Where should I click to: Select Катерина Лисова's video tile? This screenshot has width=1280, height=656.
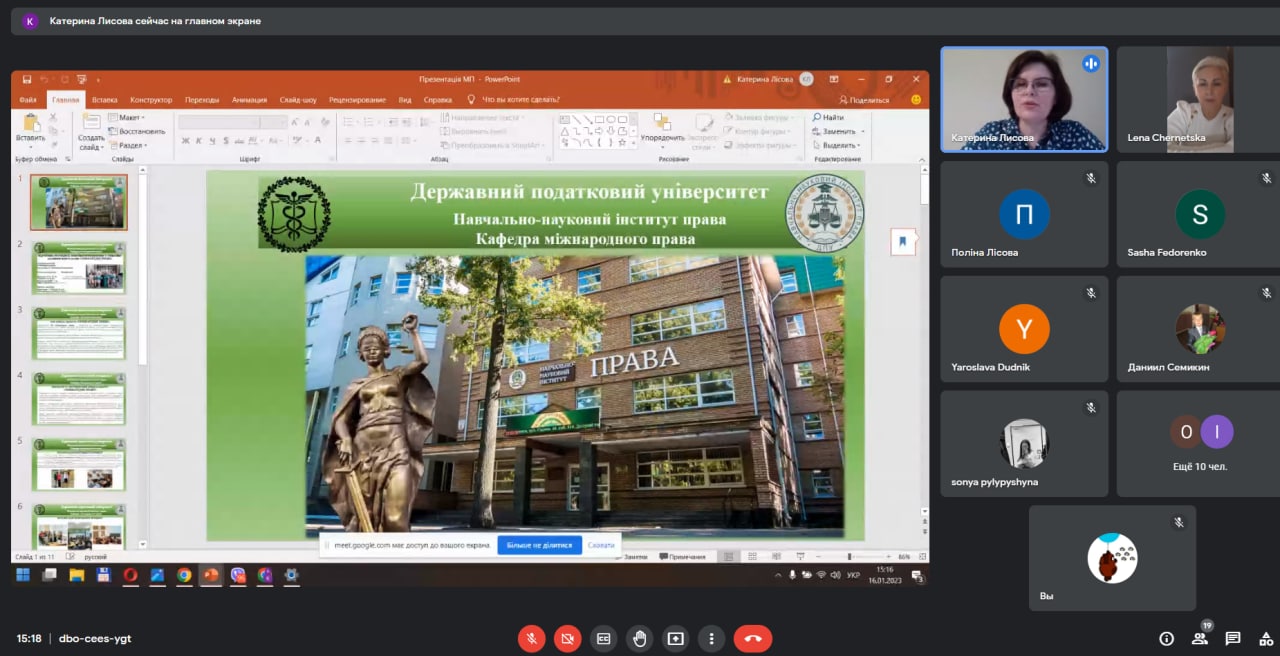(1024, 100)
